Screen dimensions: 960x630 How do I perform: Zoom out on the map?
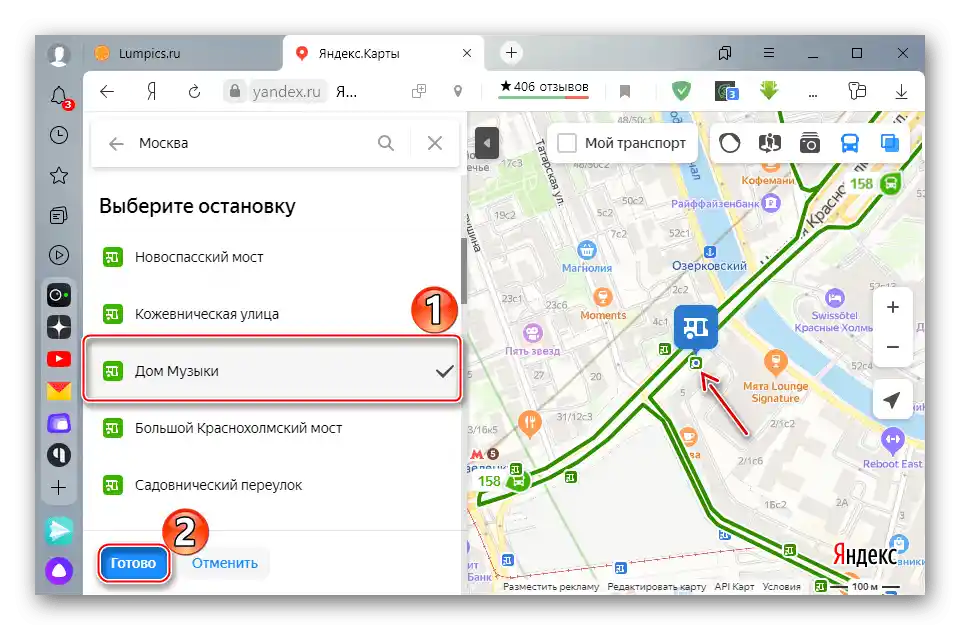click(x=893, y=347)
